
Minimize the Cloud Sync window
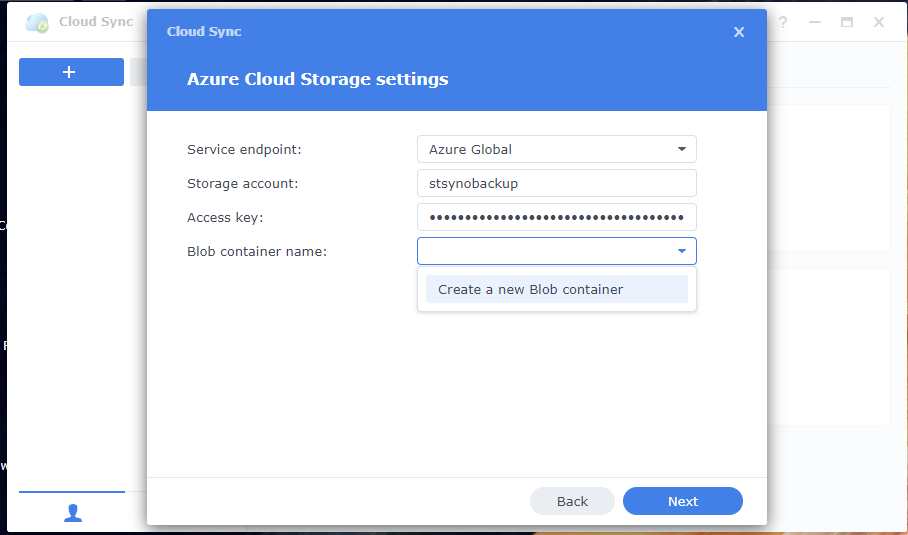(815, 22)
